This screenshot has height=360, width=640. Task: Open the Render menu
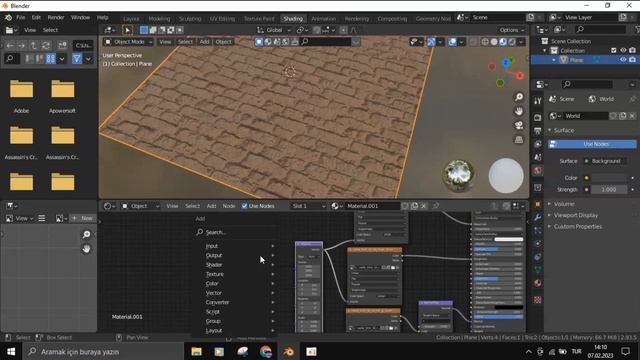[56, 18]
